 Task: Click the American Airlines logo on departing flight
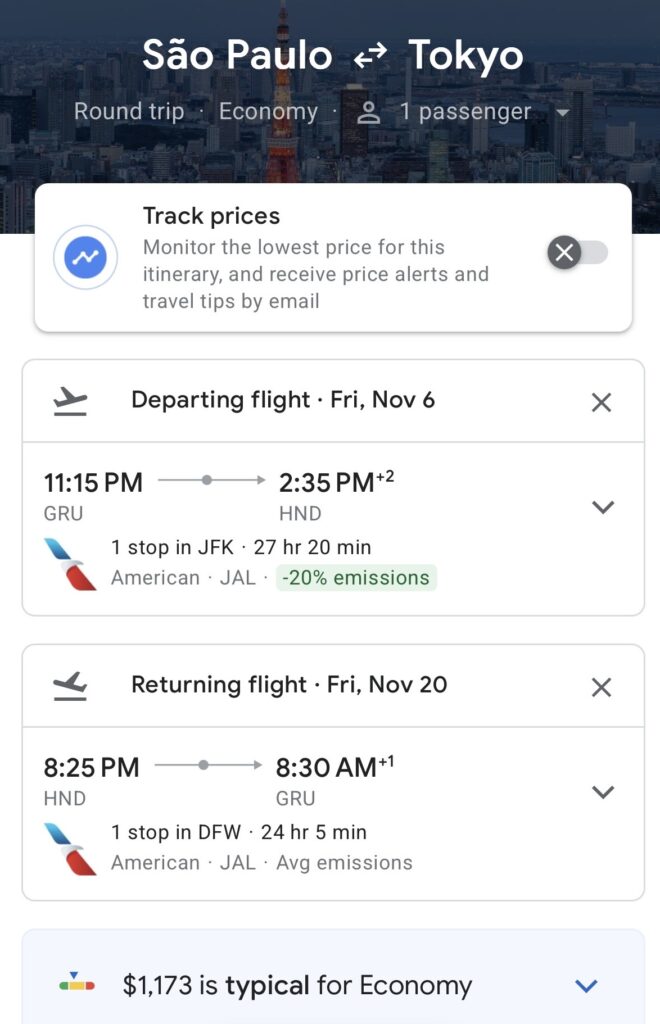coord(70,563)
